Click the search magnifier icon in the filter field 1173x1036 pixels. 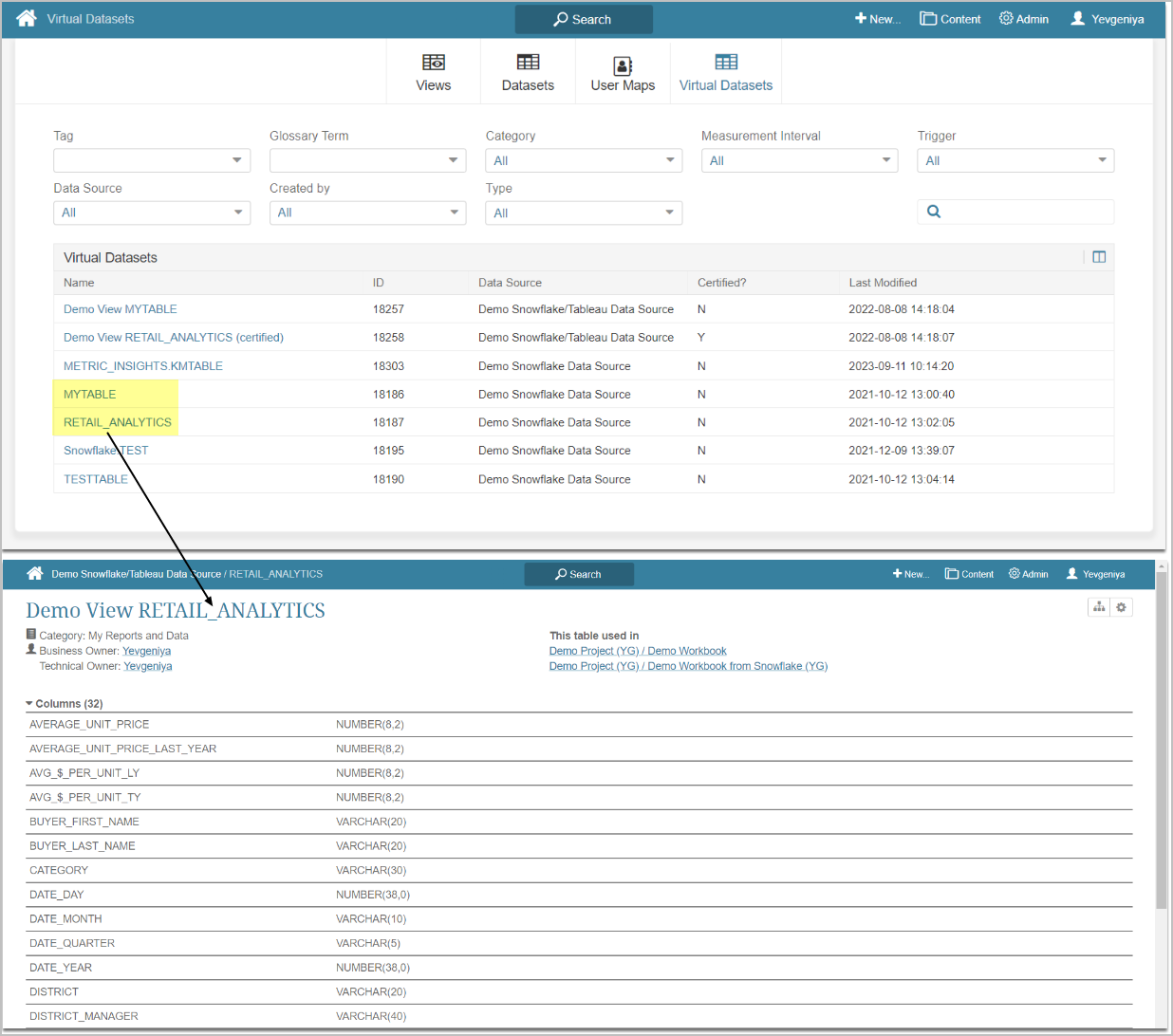point(934,212)
